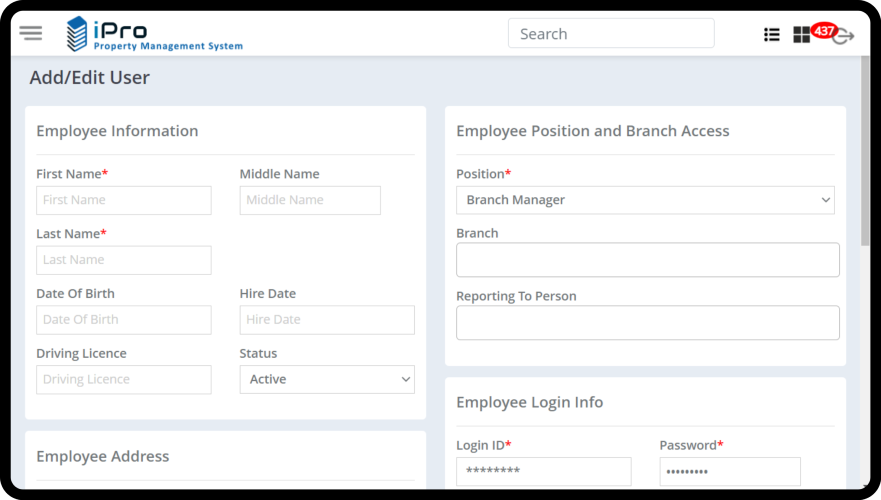Open the Status dropdown

coord(327,379)
